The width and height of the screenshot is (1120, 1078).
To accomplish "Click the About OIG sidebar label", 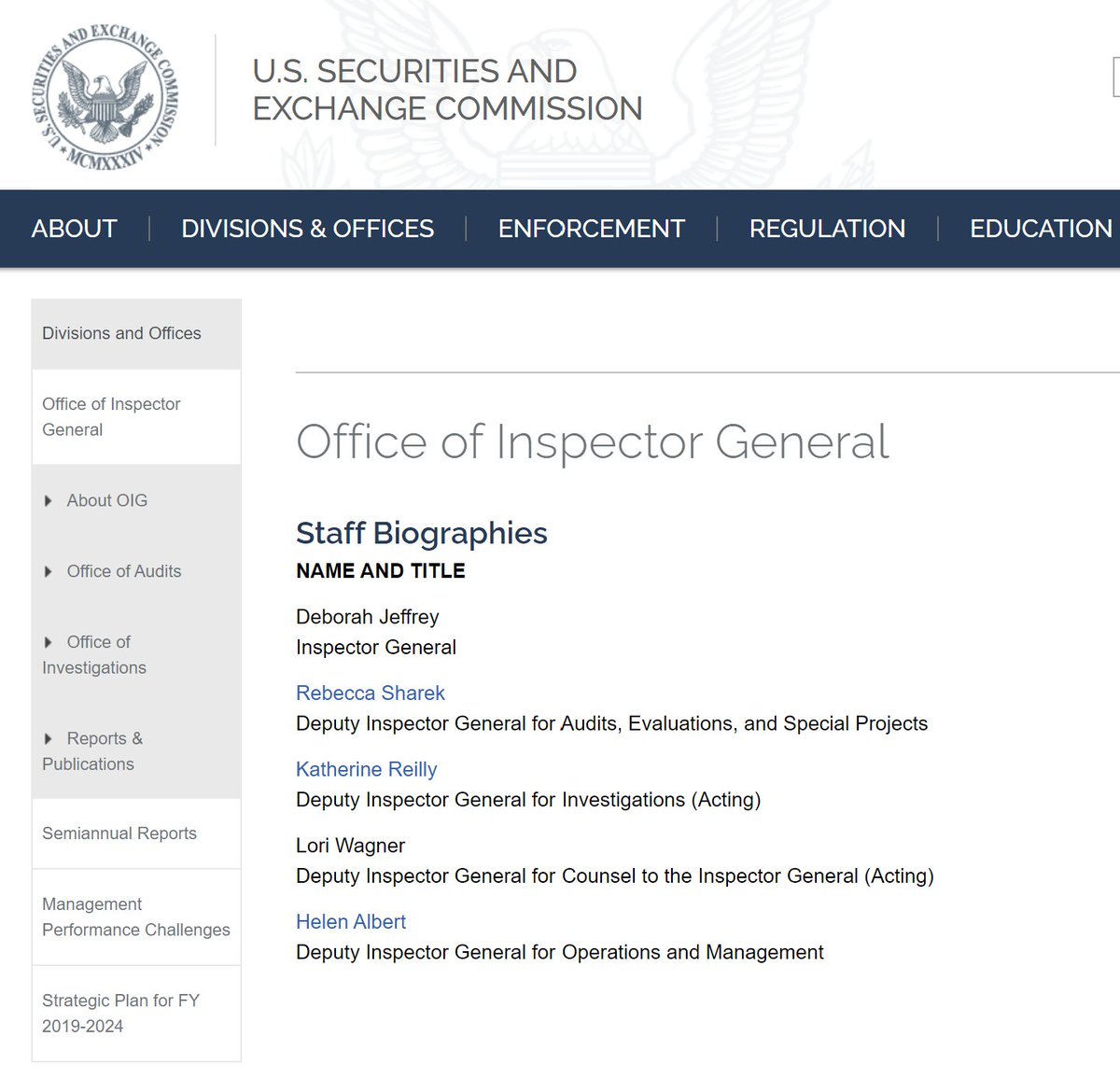I will [x=107, y=500].
